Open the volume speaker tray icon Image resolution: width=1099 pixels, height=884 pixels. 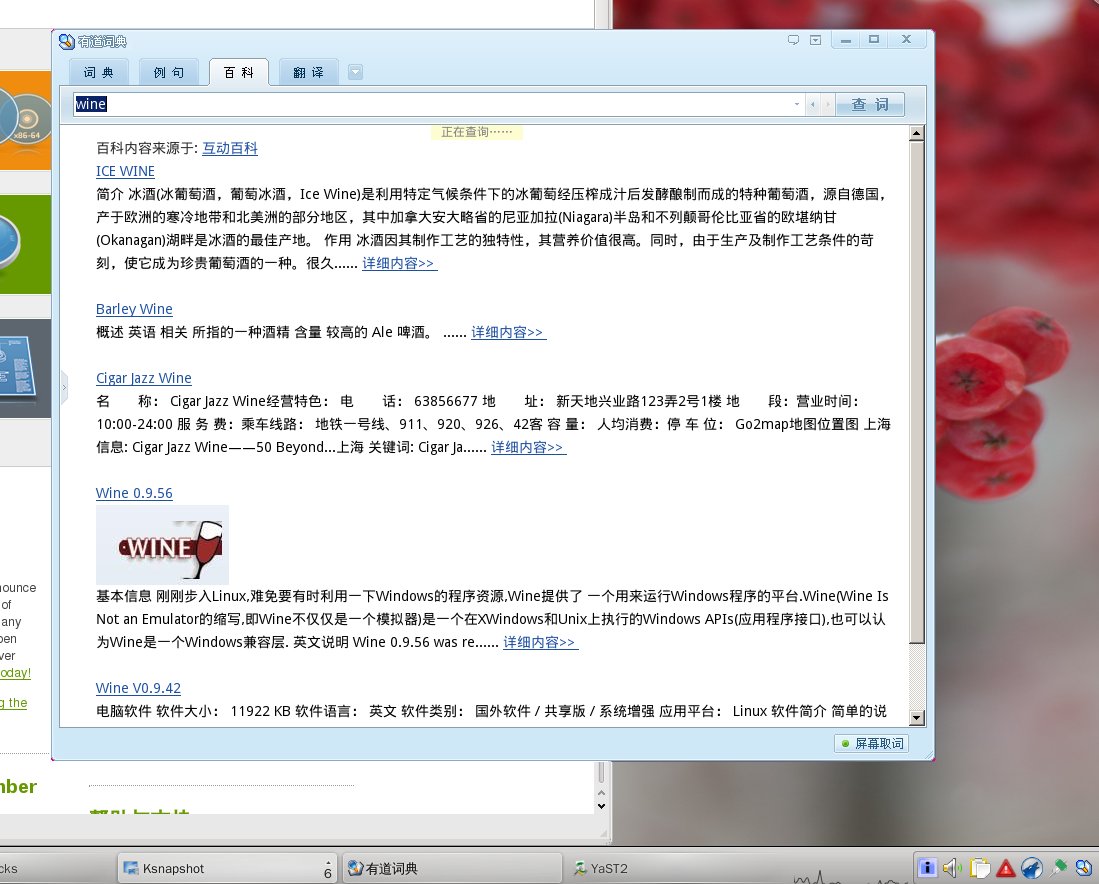(953, 868)
